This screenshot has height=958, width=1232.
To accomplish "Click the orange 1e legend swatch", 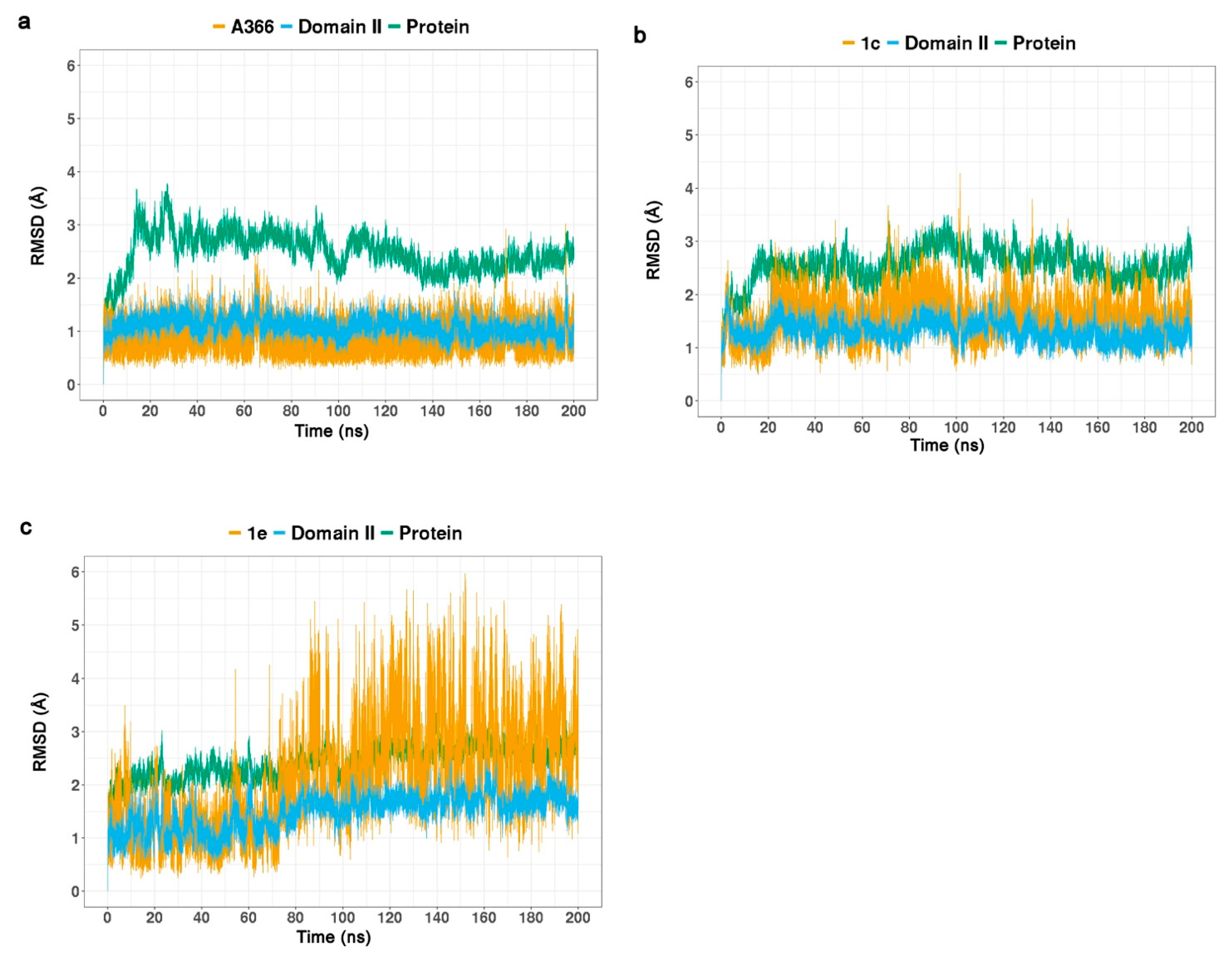I will [x=235, y=533].
